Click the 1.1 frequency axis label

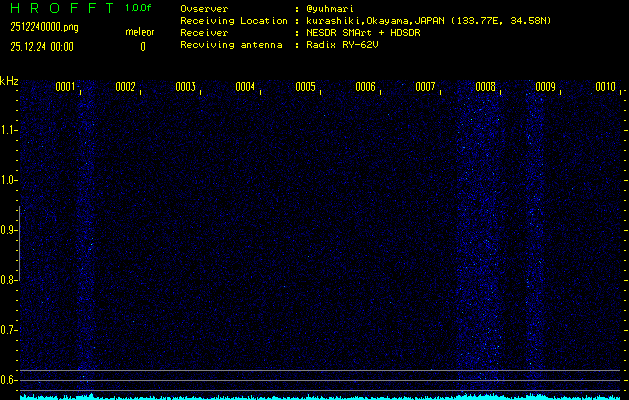click(9, 130)
